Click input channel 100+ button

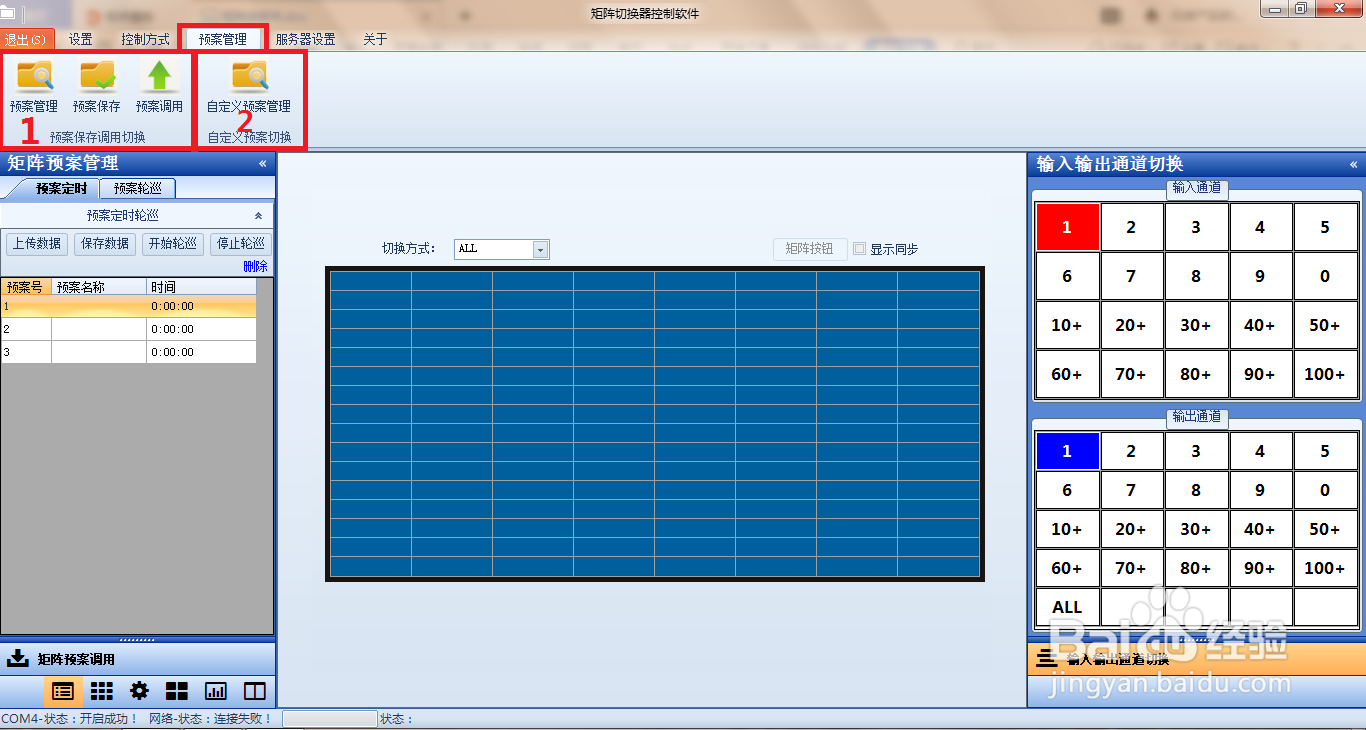(1325, 374)
